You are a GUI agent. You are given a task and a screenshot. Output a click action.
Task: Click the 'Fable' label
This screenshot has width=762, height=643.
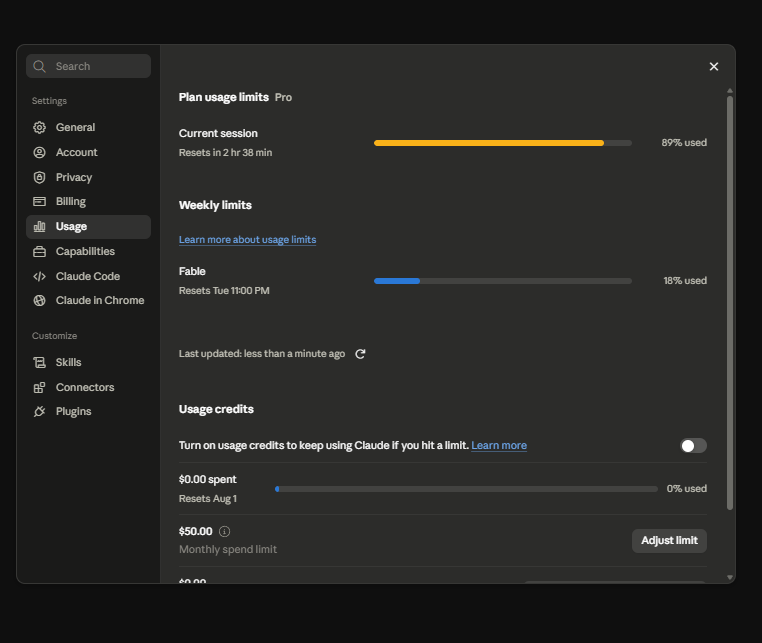coord(192,271)
